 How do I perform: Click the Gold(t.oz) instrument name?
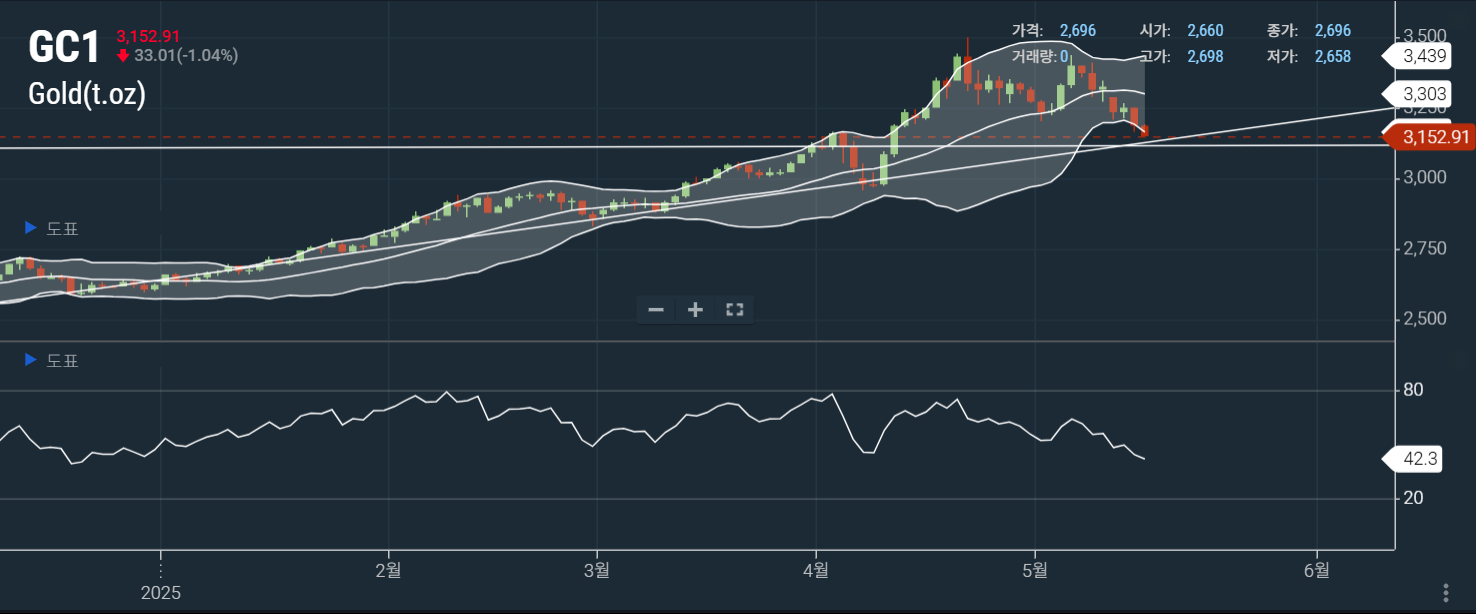[87, 95]
